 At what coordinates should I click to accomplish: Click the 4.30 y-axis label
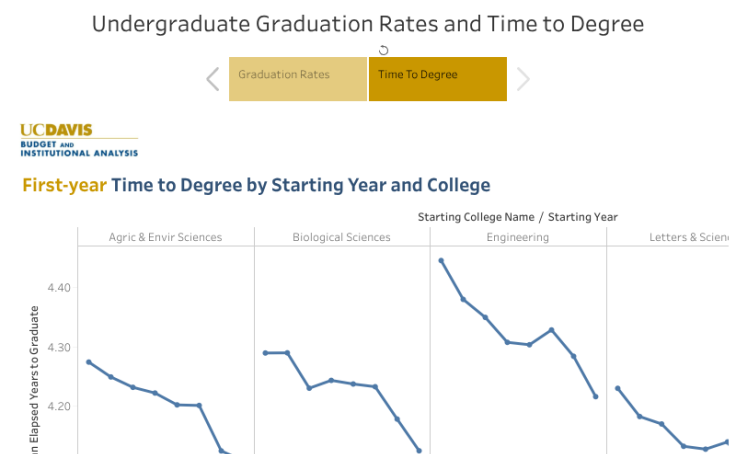point(59,348)
